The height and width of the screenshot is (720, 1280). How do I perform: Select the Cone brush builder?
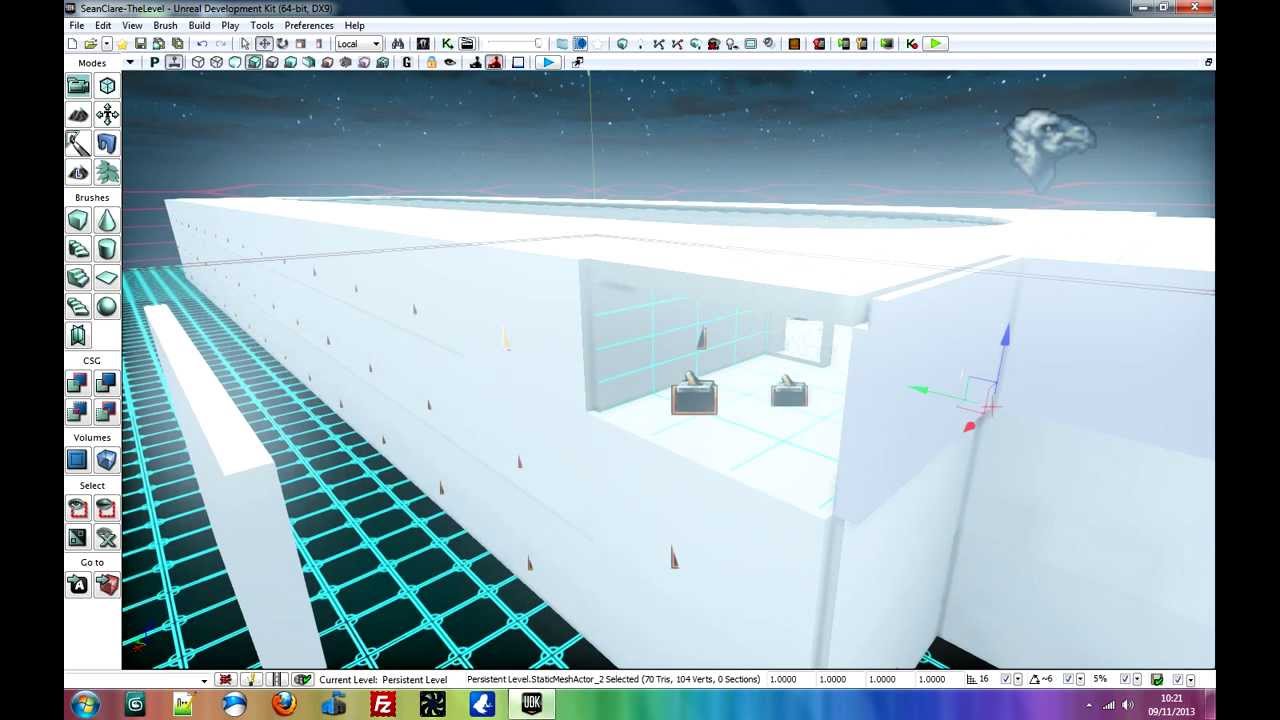point(107,220)
